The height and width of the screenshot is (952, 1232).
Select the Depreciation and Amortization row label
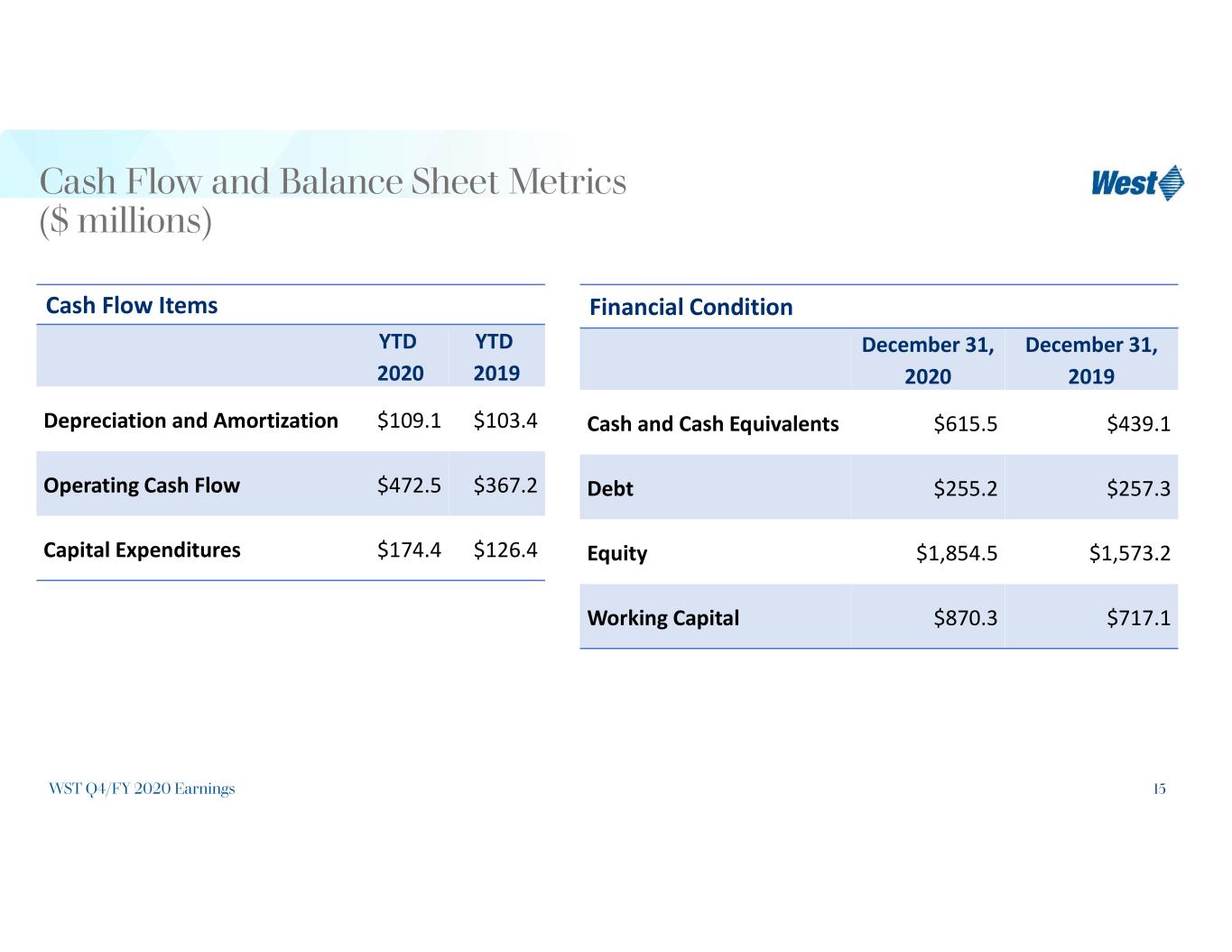coord(190,421)
